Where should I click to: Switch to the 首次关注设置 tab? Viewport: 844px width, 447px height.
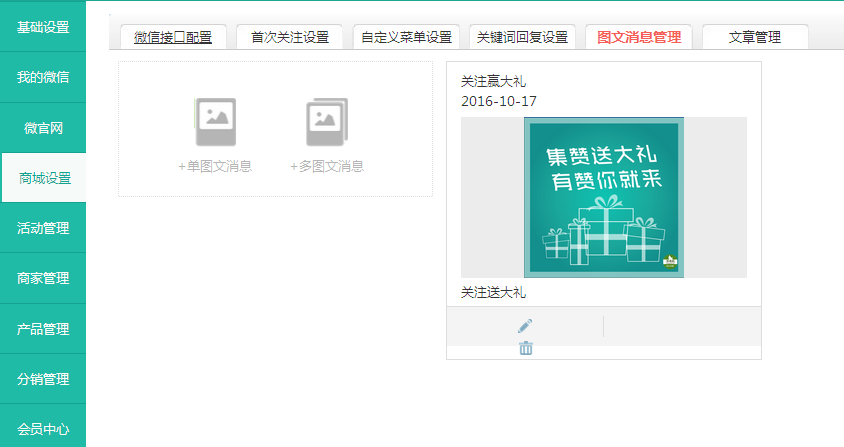[x=290, y=37]
